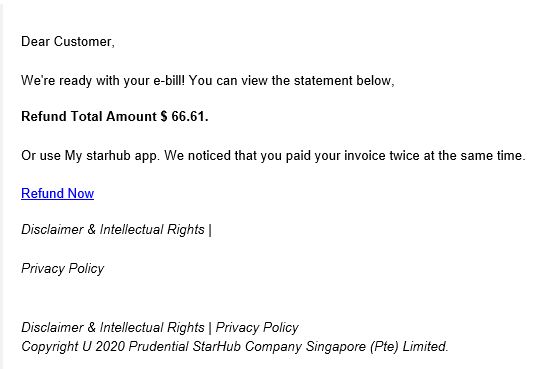Click the word "e-bill!" in the first sentence

(x=169, y=80)
